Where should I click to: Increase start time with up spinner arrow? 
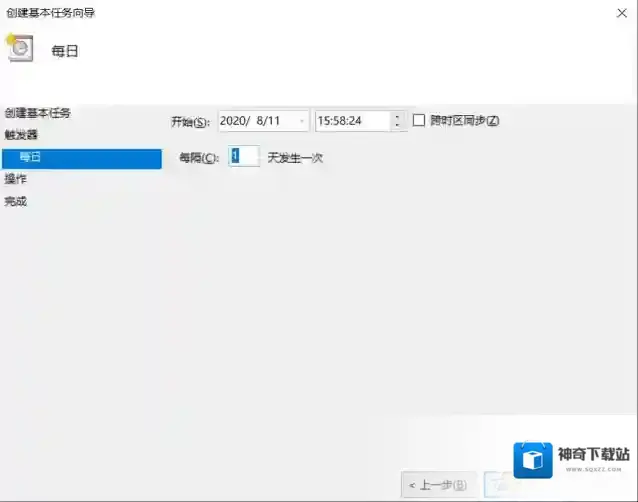398,116
